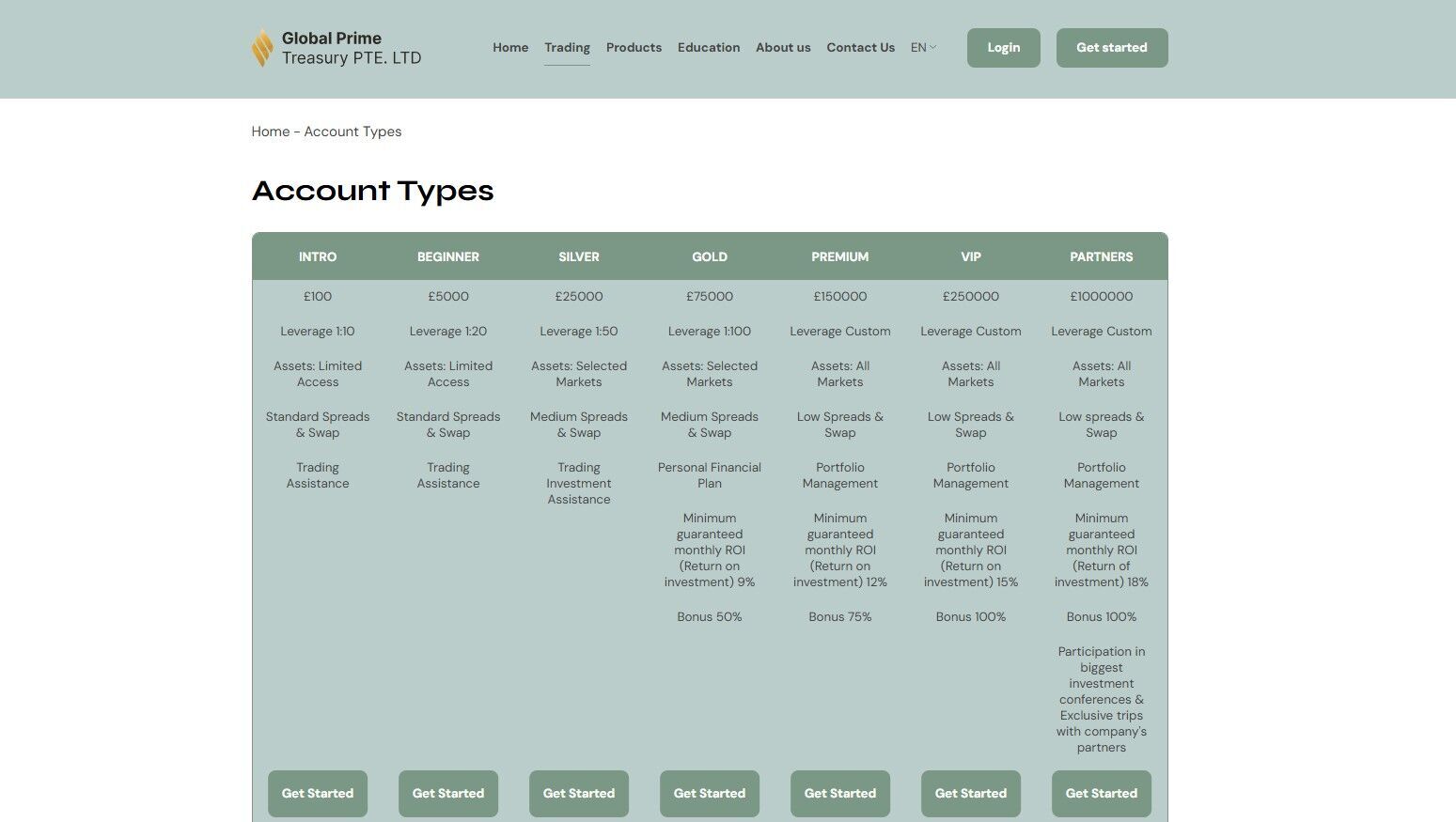Click Get Started under the SILVER account
Viewport: 1456px width, 822px height.
coord(579,794)
